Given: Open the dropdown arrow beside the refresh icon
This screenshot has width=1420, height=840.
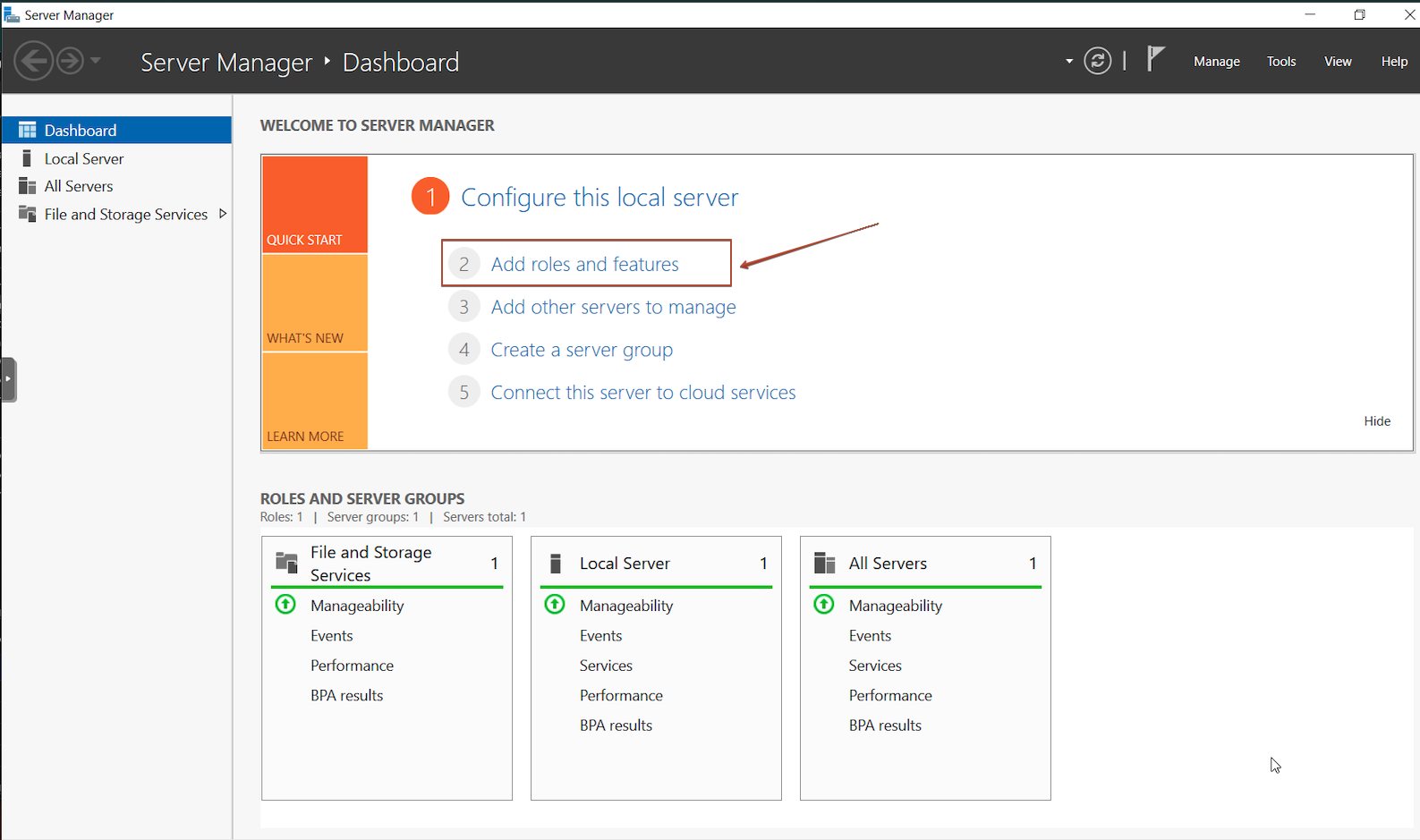Looking at the screenshot, I should 1068,62.
